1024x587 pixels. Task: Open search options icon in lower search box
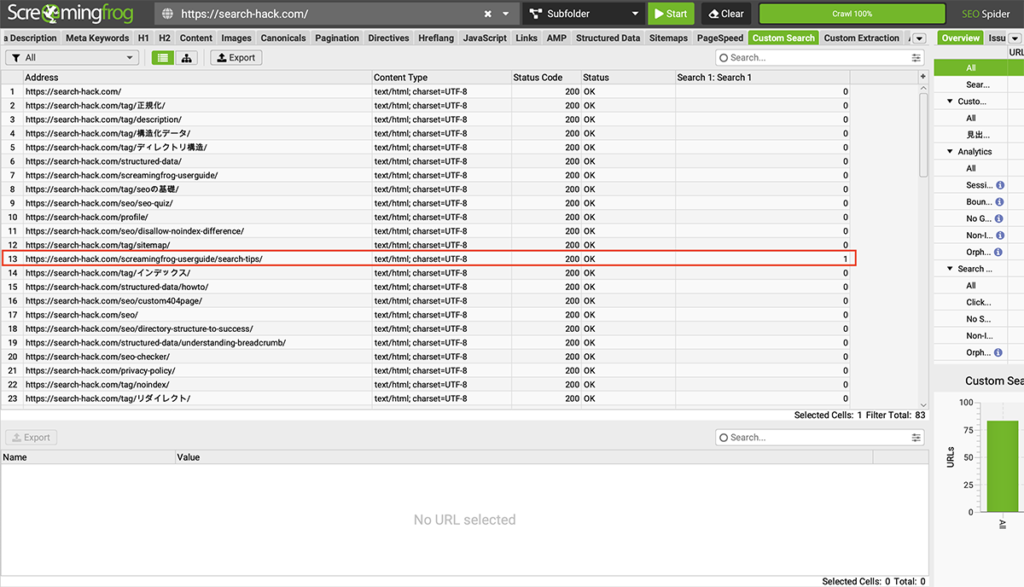click(916, 437)
